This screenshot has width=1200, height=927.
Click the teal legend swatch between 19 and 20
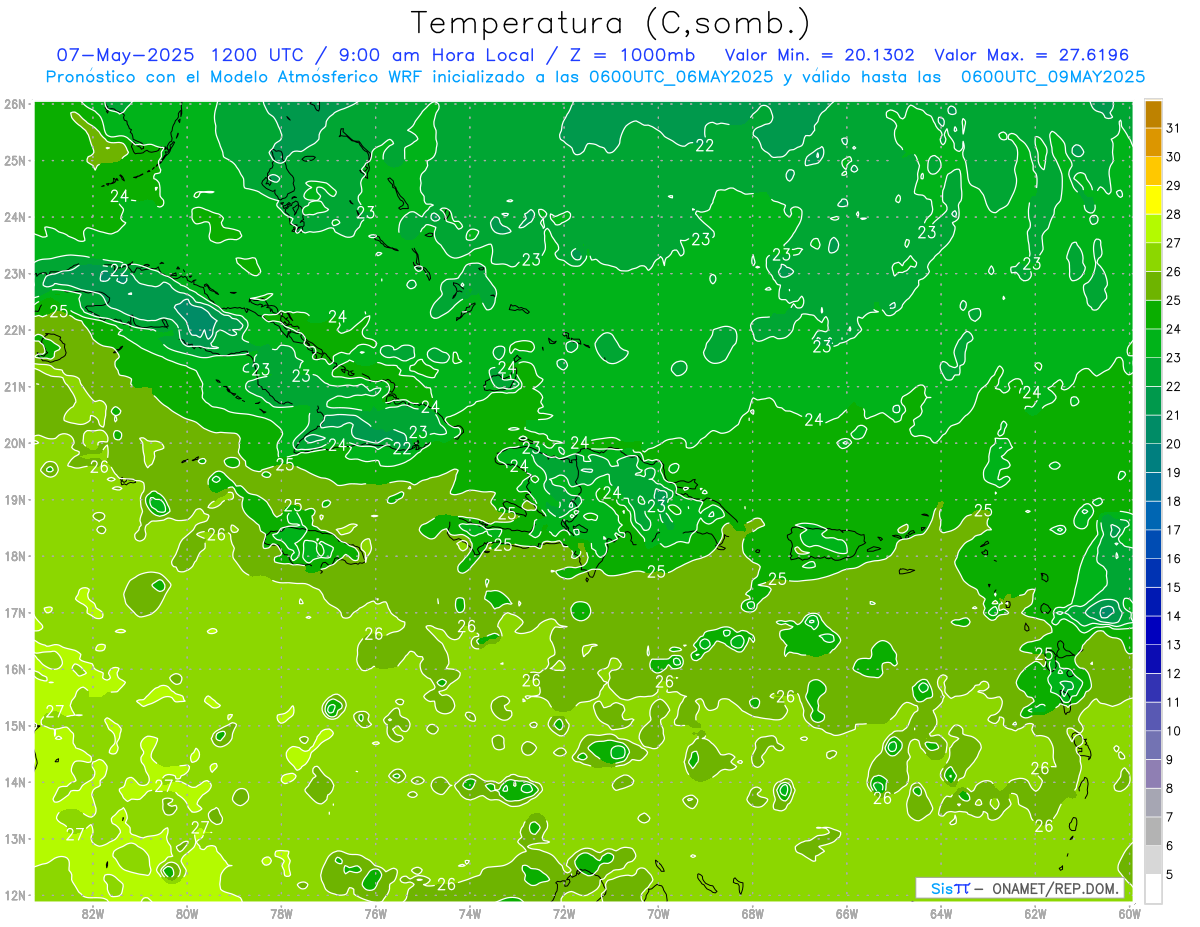click(x=1153, y=459)
